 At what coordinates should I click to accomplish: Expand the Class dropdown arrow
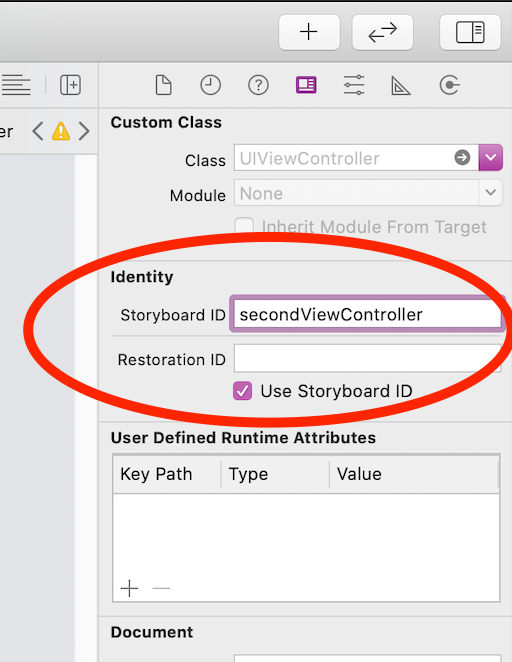coord(490,158)
